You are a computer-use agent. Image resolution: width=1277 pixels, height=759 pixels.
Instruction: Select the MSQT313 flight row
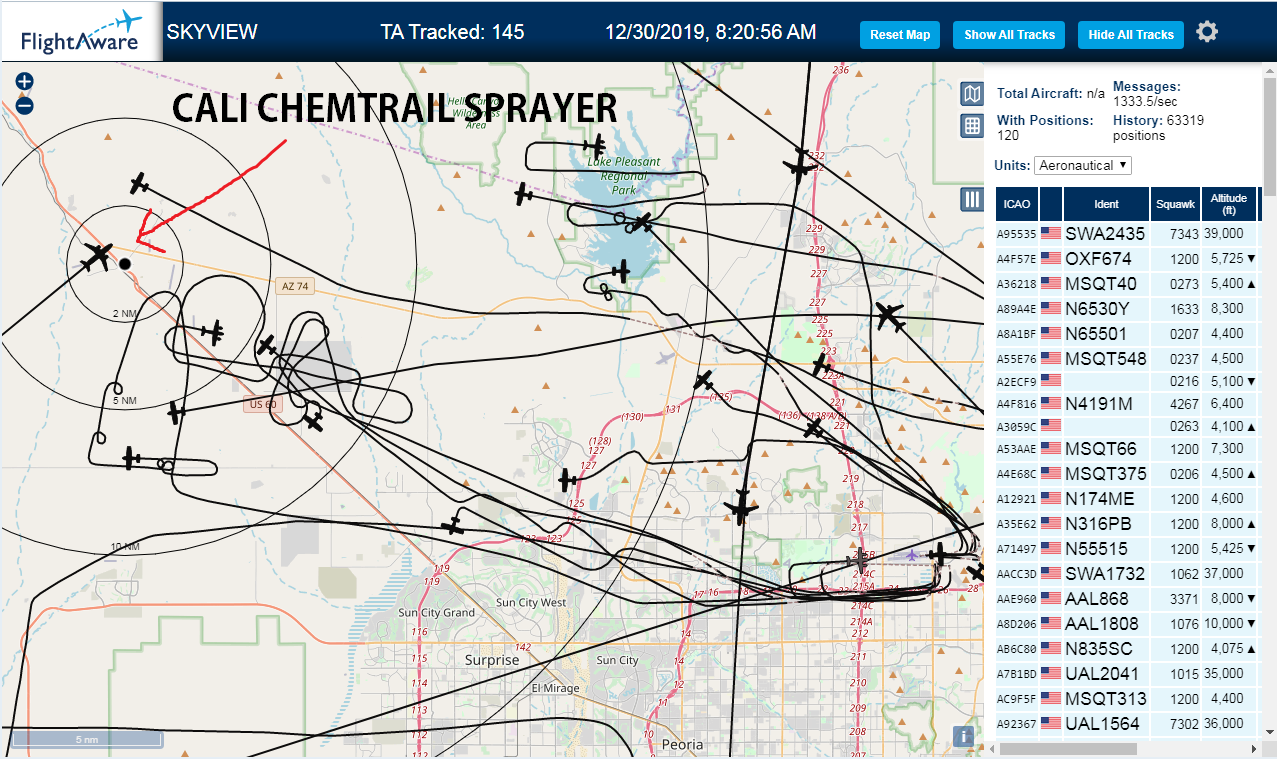(1127, 698)
